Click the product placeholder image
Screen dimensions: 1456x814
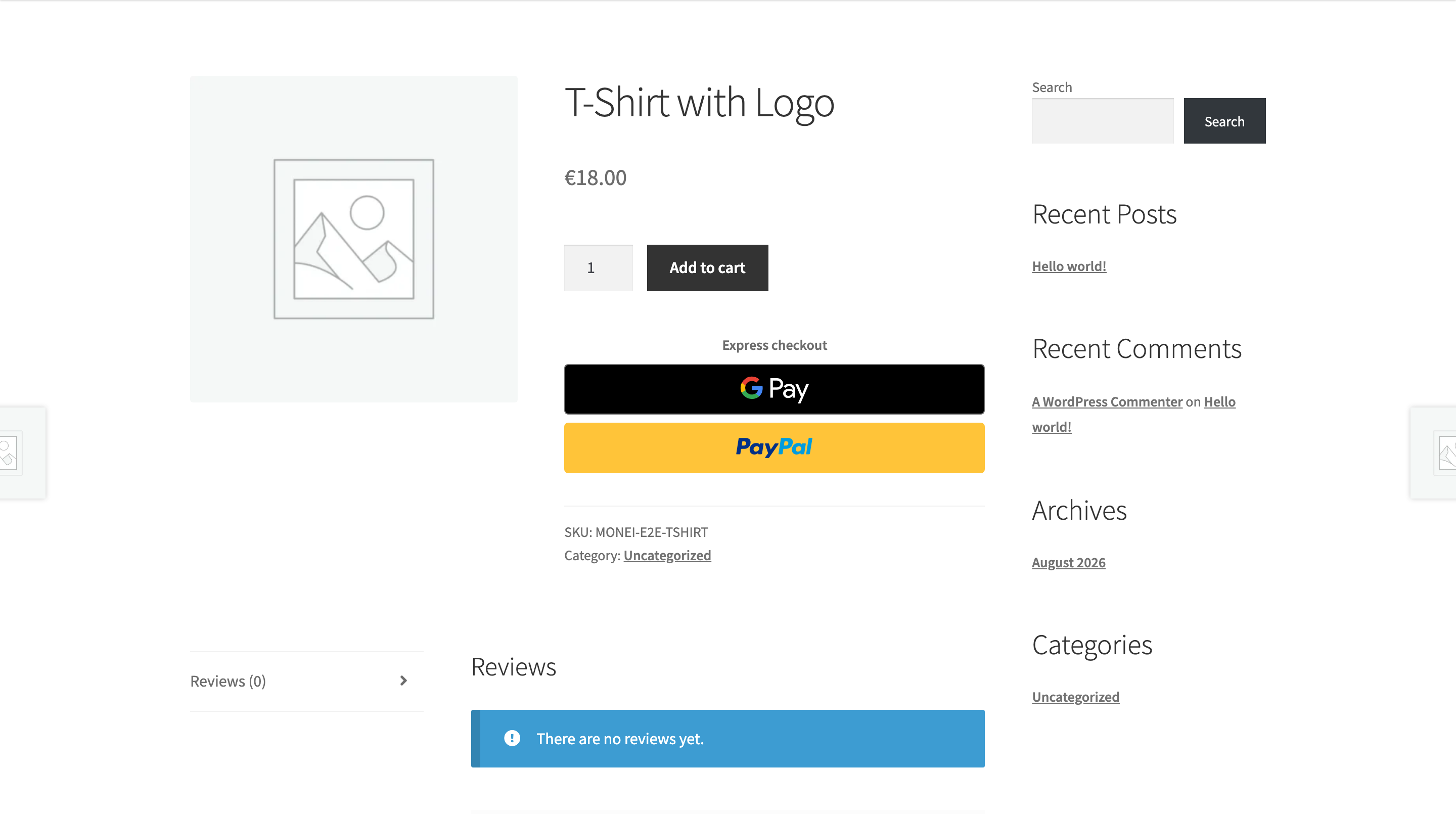point(353,239)
